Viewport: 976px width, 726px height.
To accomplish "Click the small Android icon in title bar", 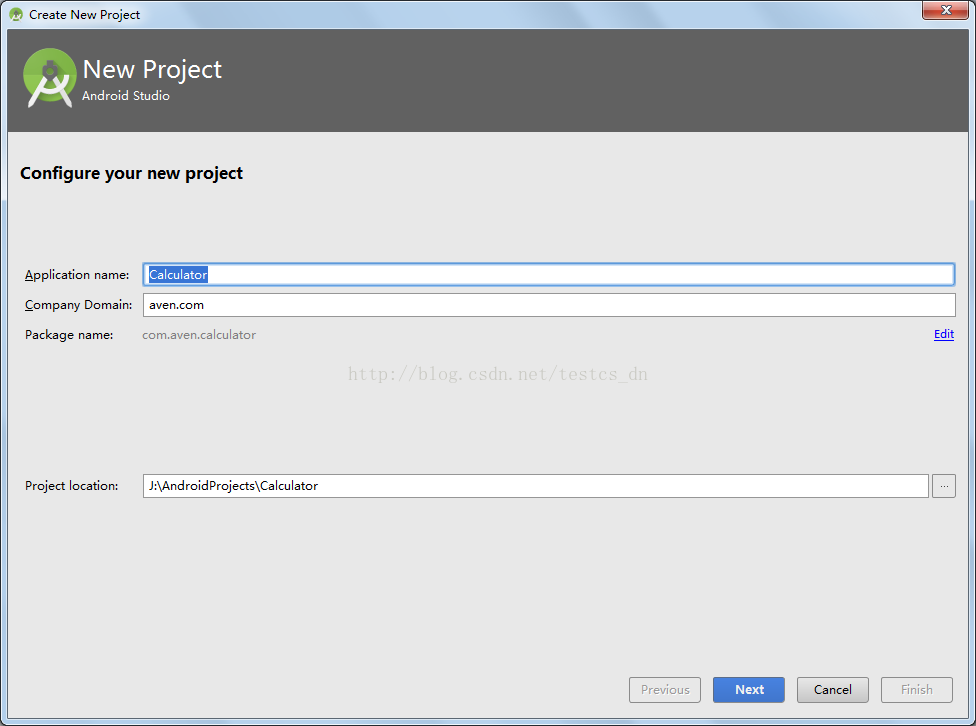I will coord(16,14).
